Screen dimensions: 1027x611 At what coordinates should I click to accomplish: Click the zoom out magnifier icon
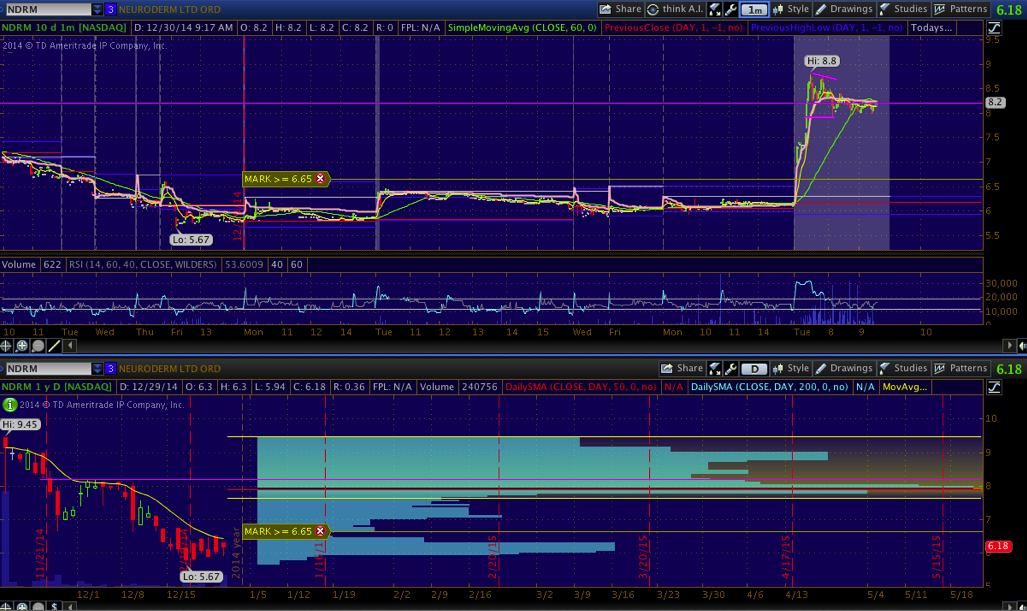(x=38, y=345)
